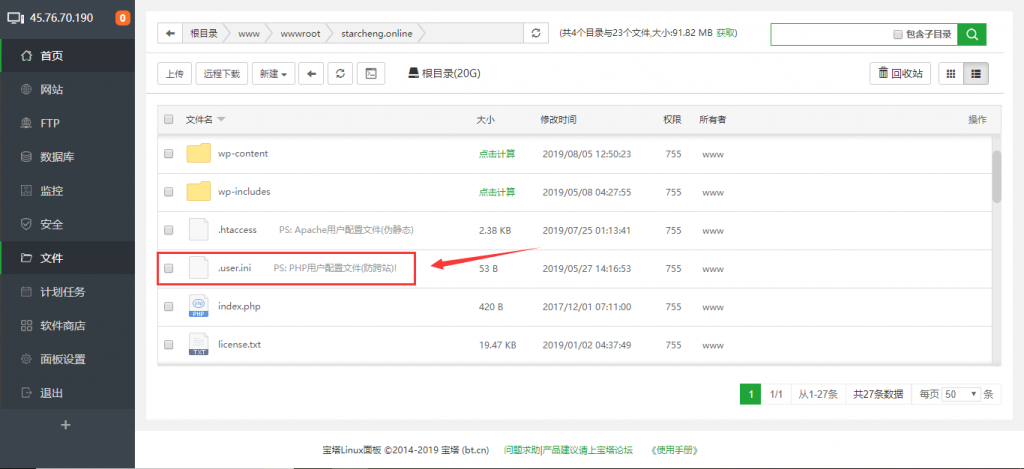Click the 获取 size link
1024x469 pixels.
[726, 33]
